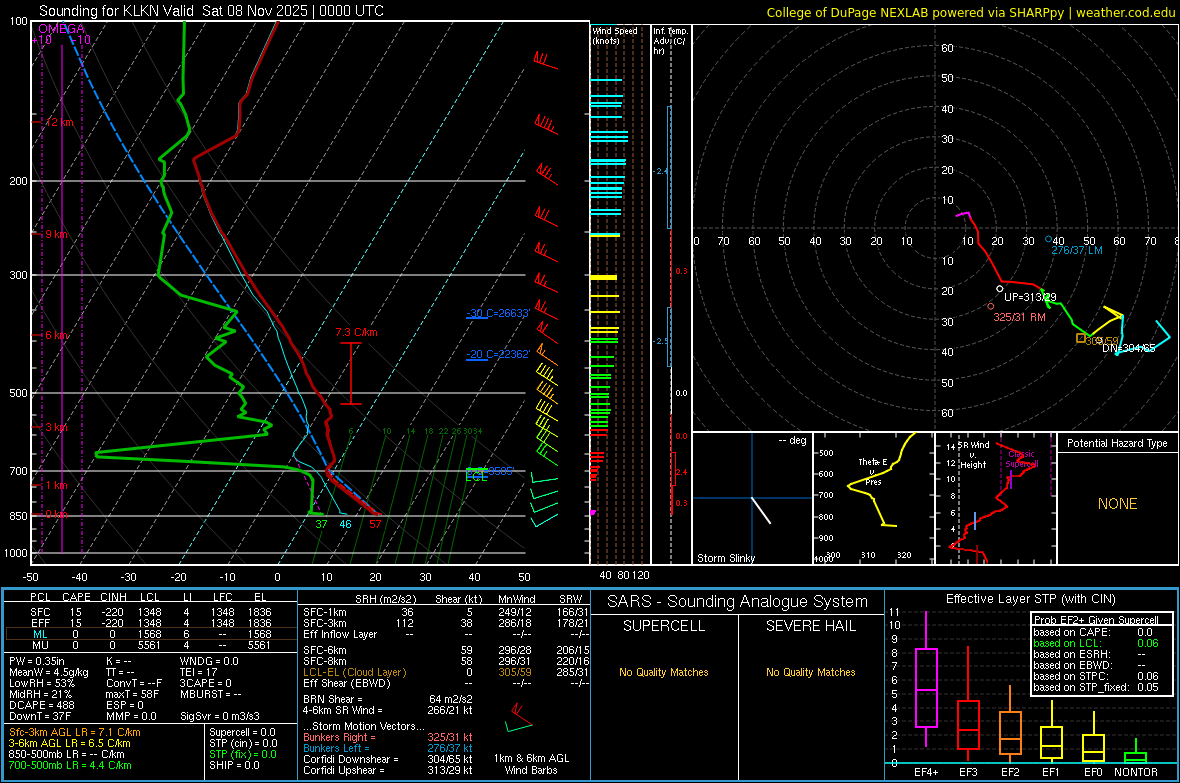Click the 'BRN Shear' value line
This screenshot has height=783, width=1180.
click(x=388, y=699)
